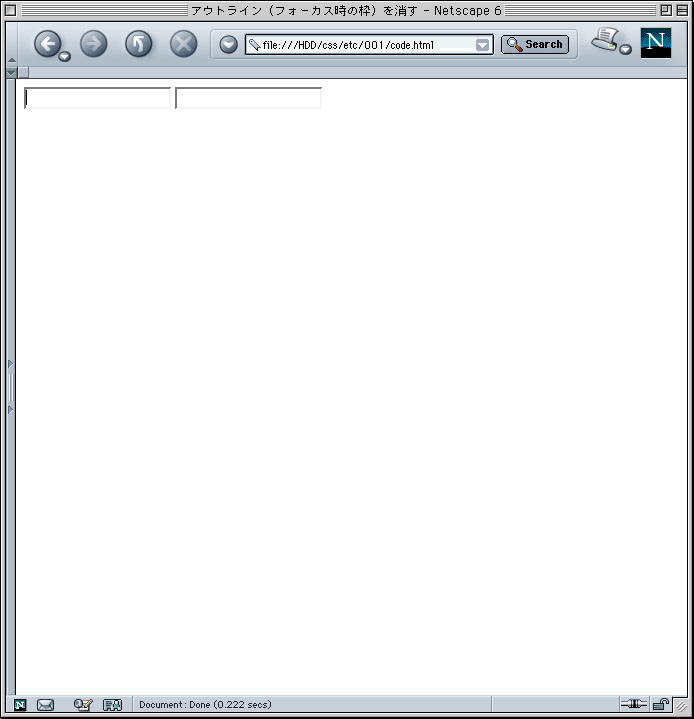Open Composer from the status bar icon
The image size is (694, 719).
click(83, 705)
